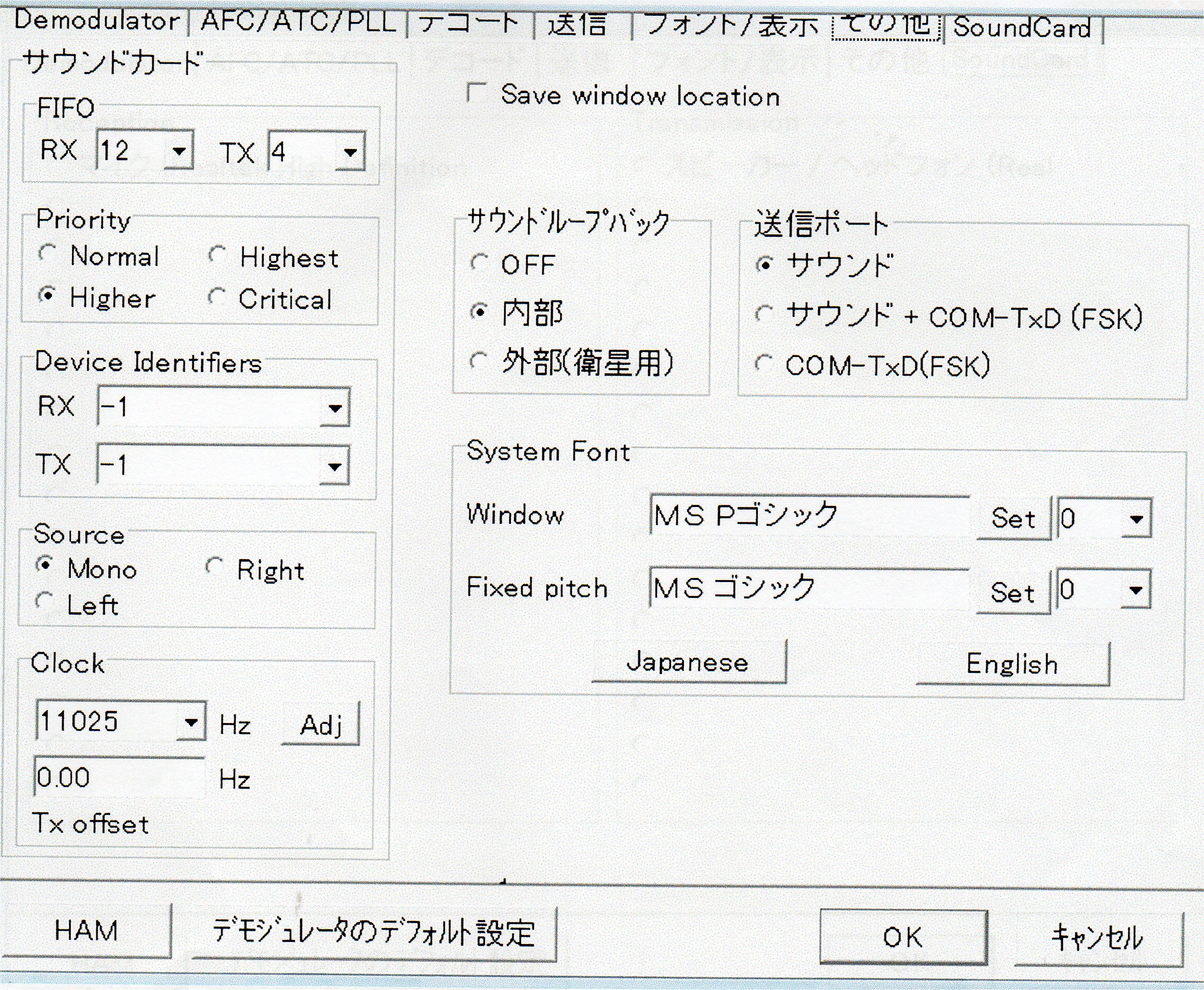Set sound loopback to OFF
Image resolution: width=1204 pixels, height=990 pixels.
coord(479,263)
